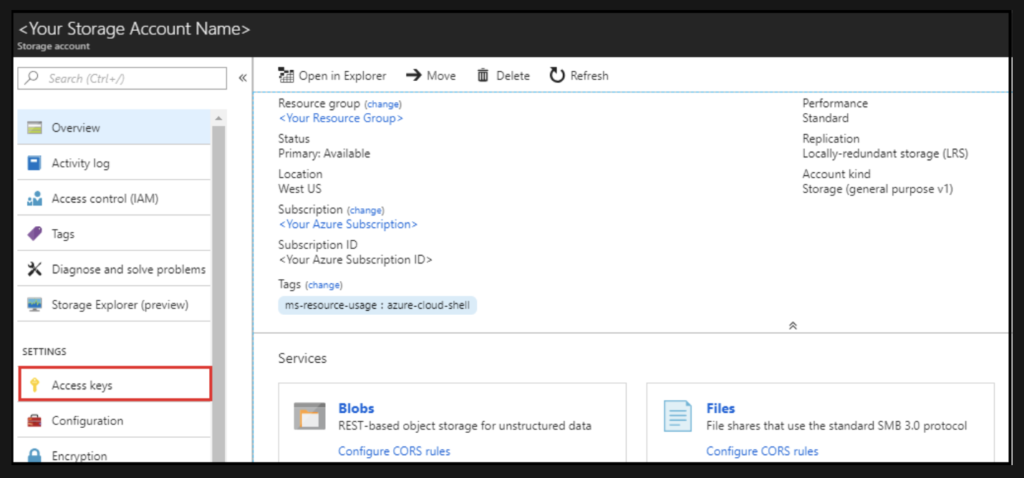Click Storage (general purpose v1) value
Viewport: 1024px width, 478px height.
(878, 189)
